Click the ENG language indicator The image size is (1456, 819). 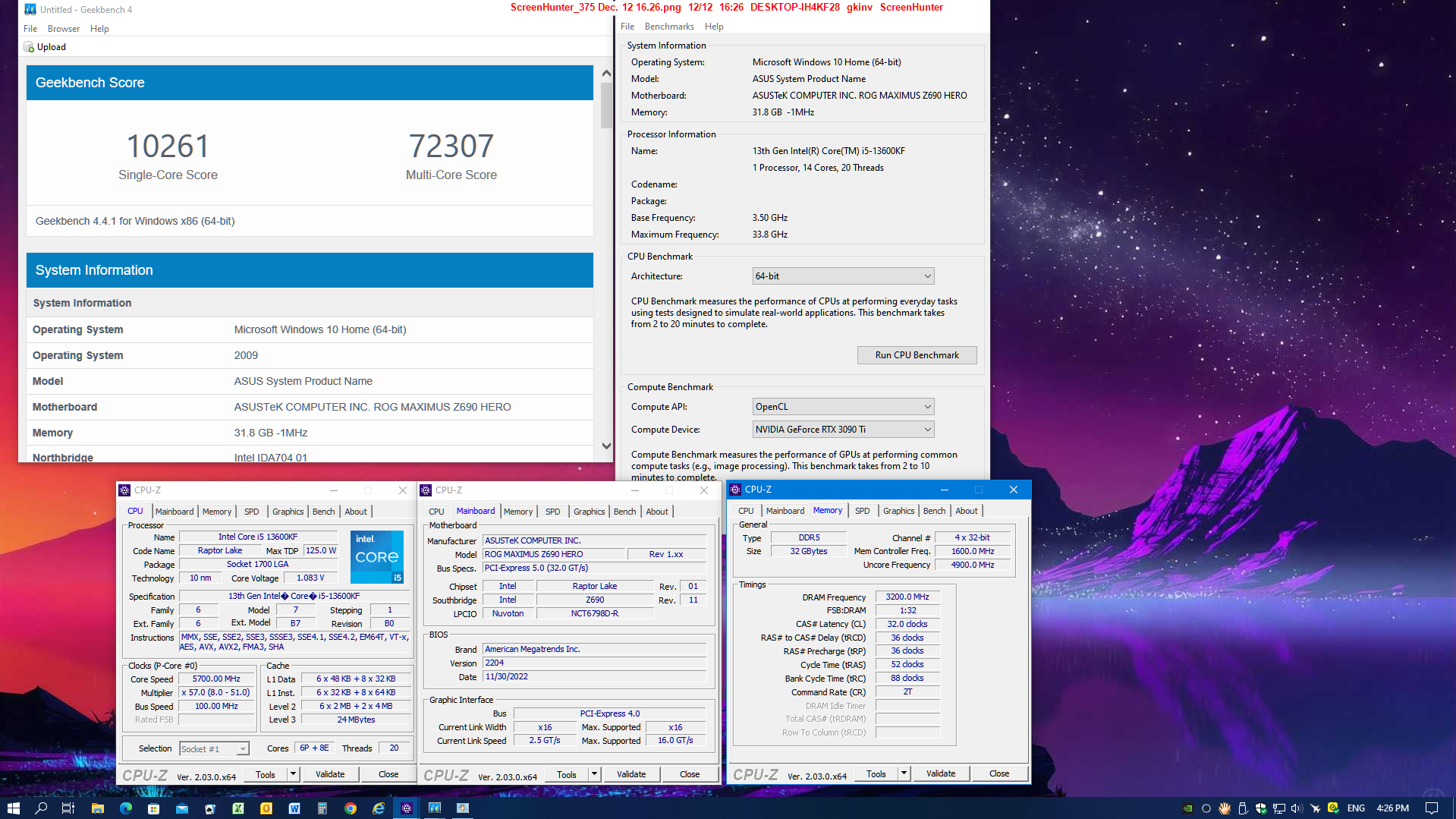tap(1357, 808)
